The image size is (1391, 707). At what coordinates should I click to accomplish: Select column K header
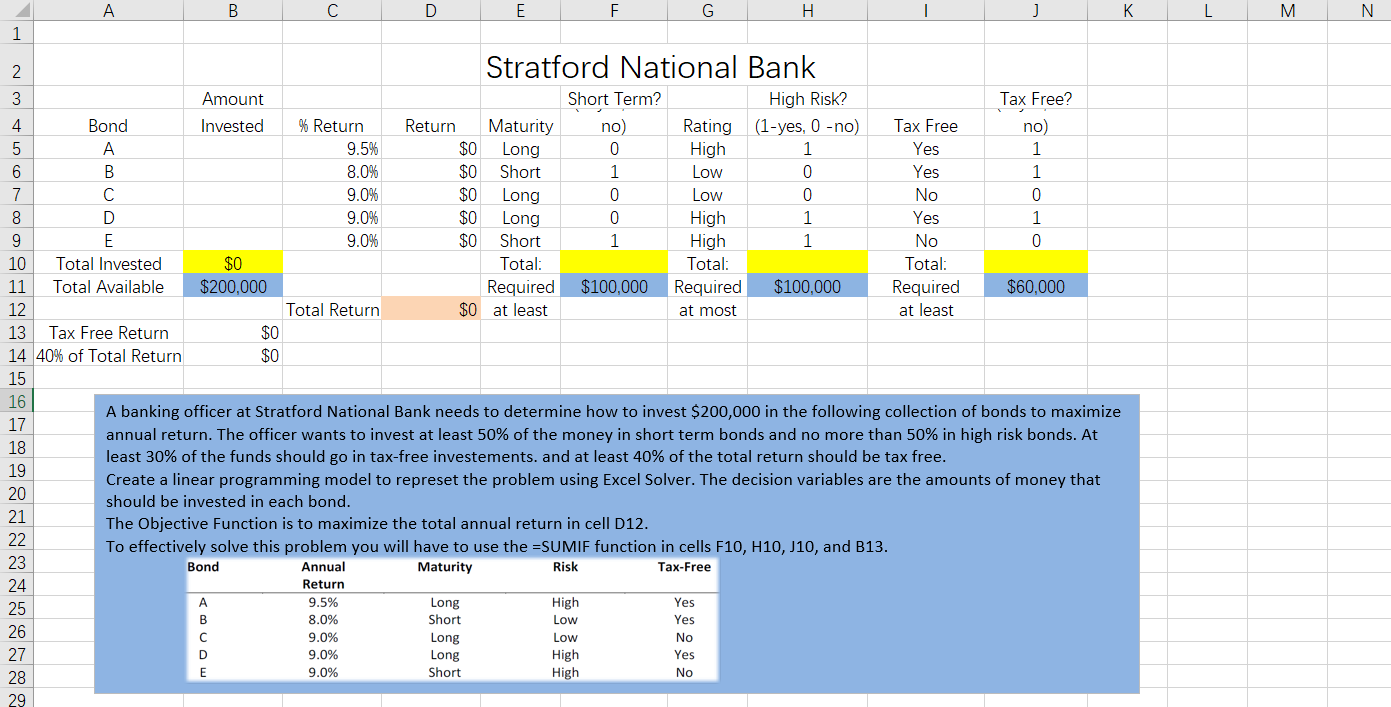pos(1128,10)
